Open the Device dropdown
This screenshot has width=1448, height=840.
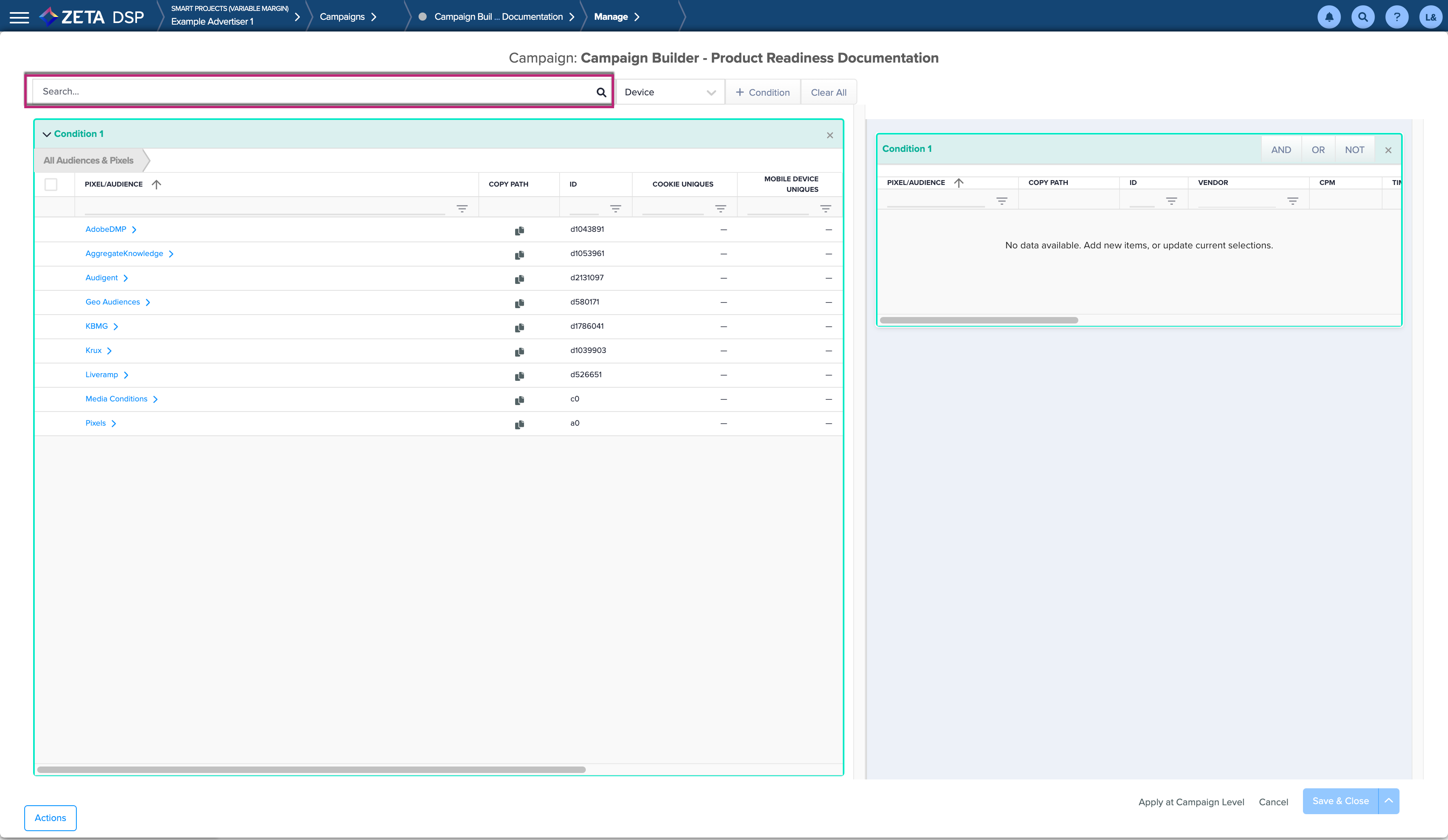(669, 92)
